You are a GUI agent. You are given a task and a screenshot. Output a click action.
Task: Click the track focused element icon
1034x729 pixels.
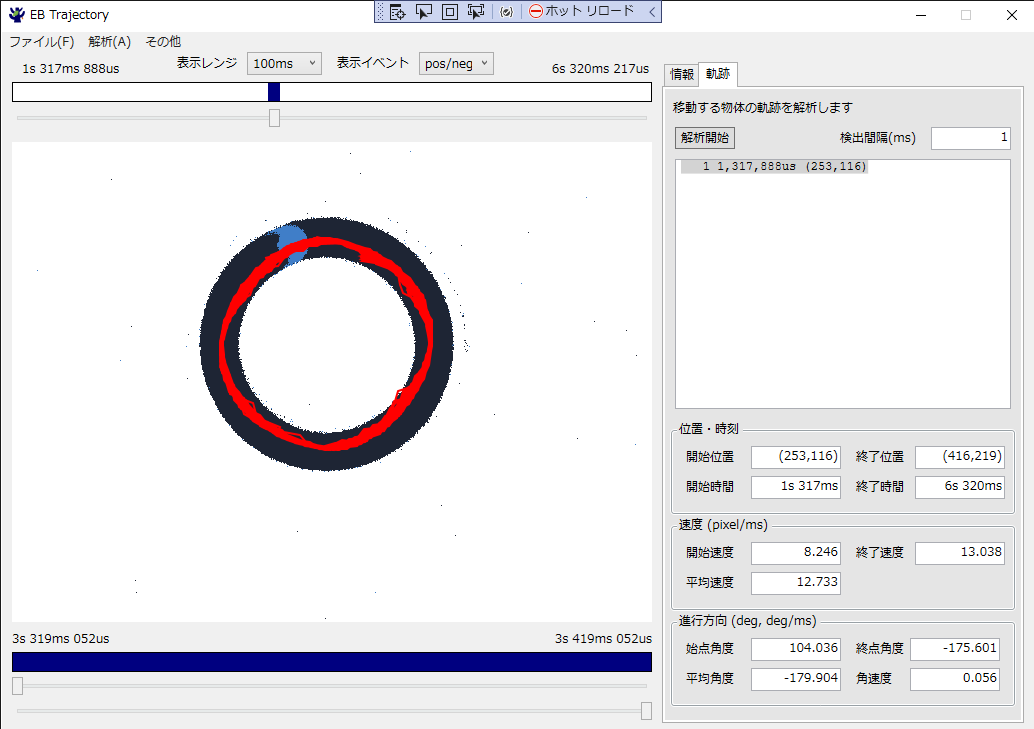(x=475, y=11)
